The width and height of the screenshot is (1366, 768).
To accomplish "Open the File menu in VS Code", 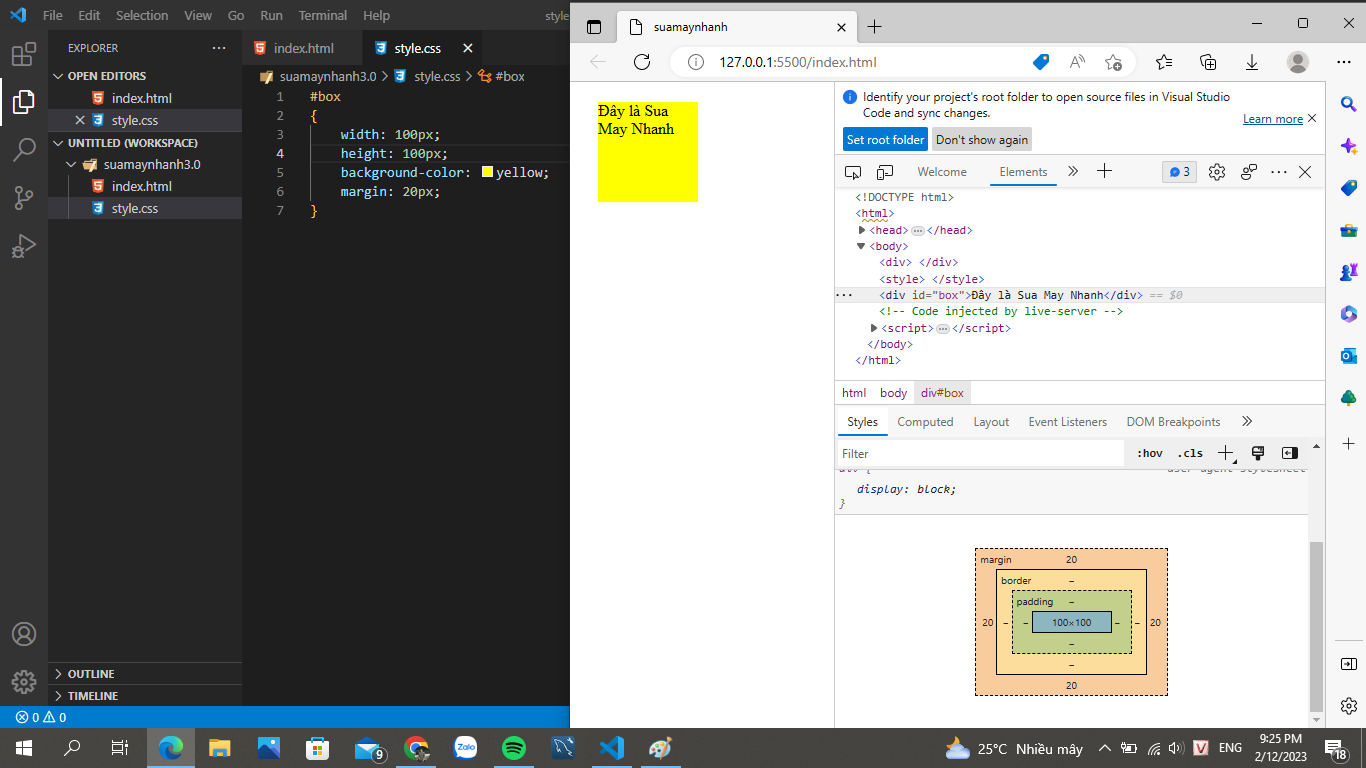I will tap(53, 16).
